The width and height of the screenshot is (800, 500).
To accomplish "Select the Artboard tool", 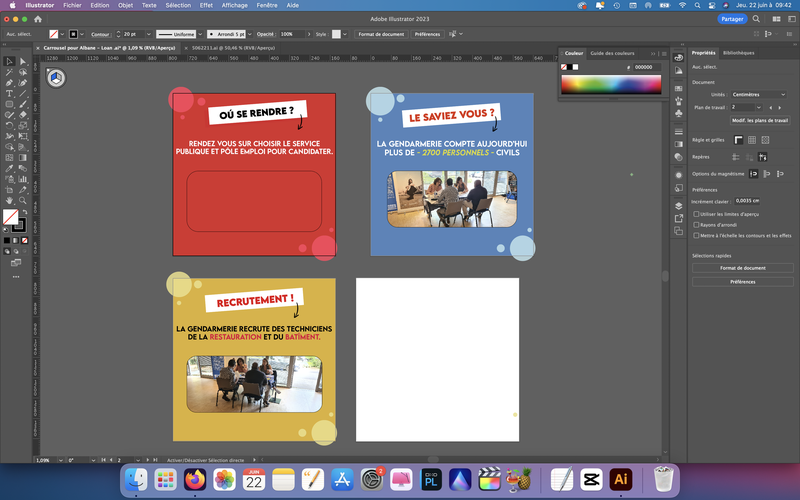I will tap(9, 190).
